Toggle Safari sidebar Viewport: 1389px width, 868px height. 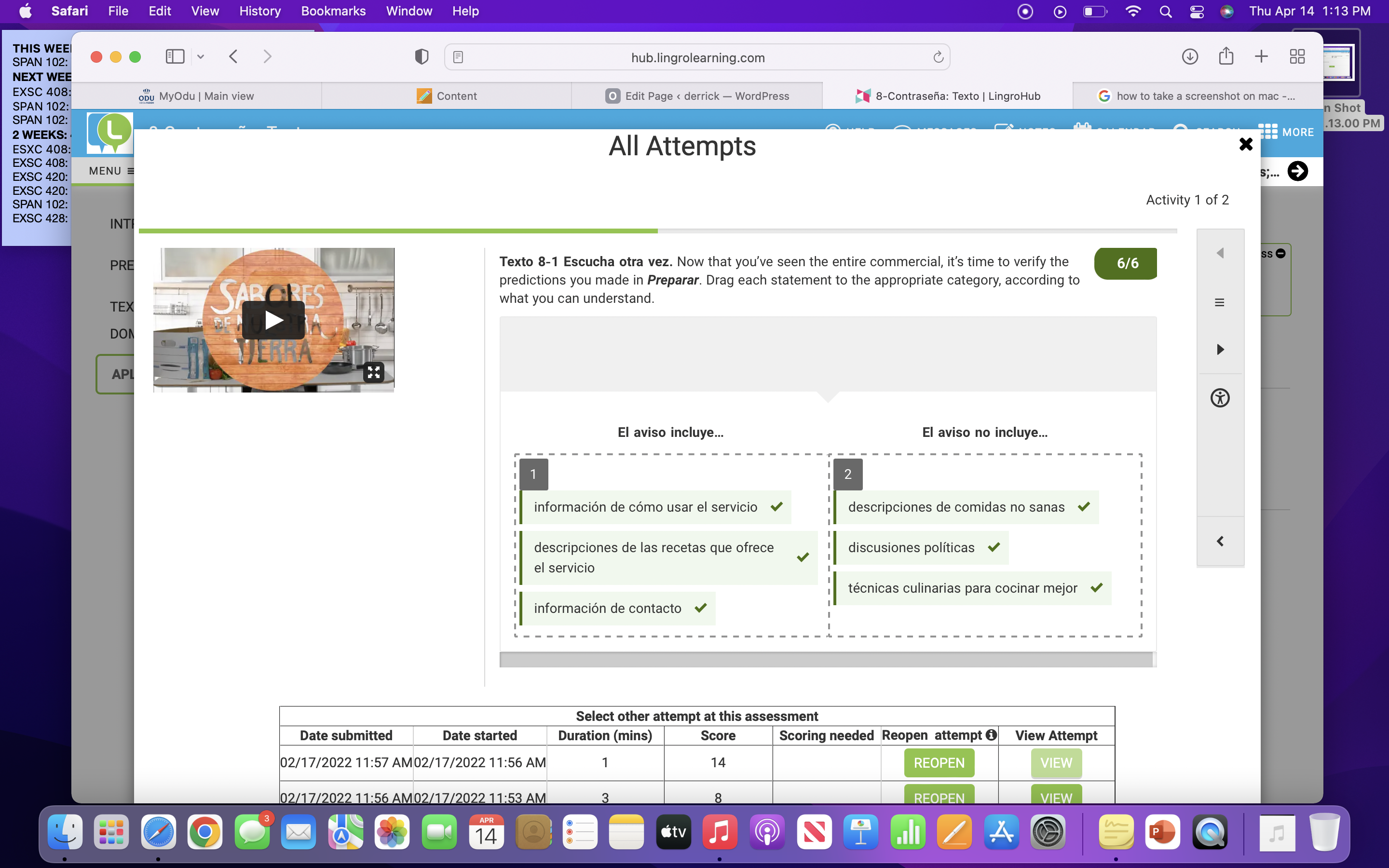click(175, 56)
